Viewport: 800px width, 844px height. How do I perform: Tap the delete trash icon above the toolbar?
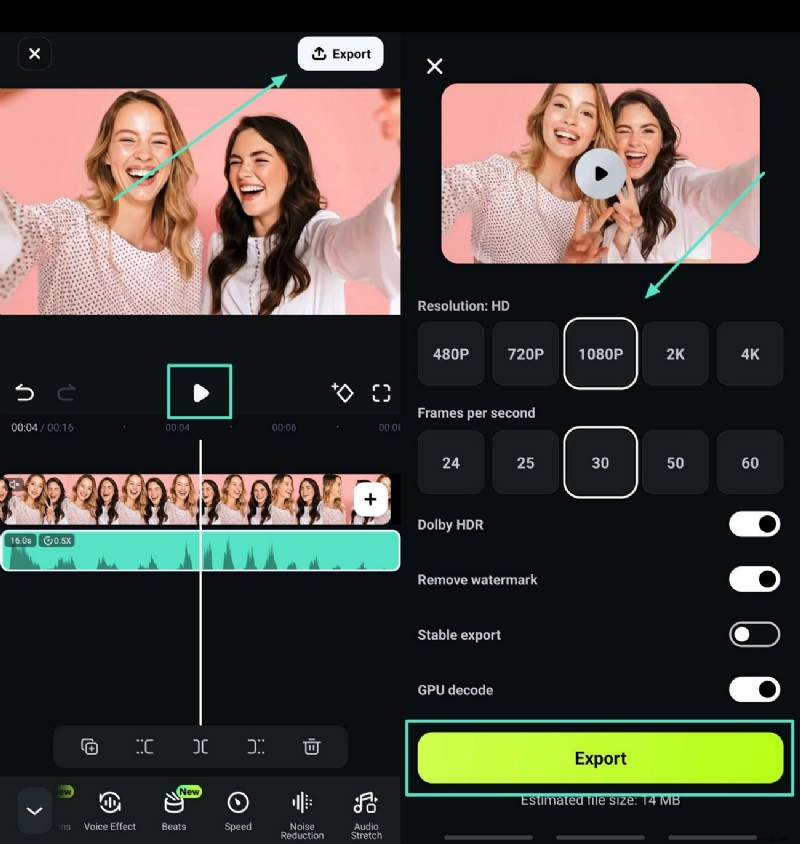point(312,747)
